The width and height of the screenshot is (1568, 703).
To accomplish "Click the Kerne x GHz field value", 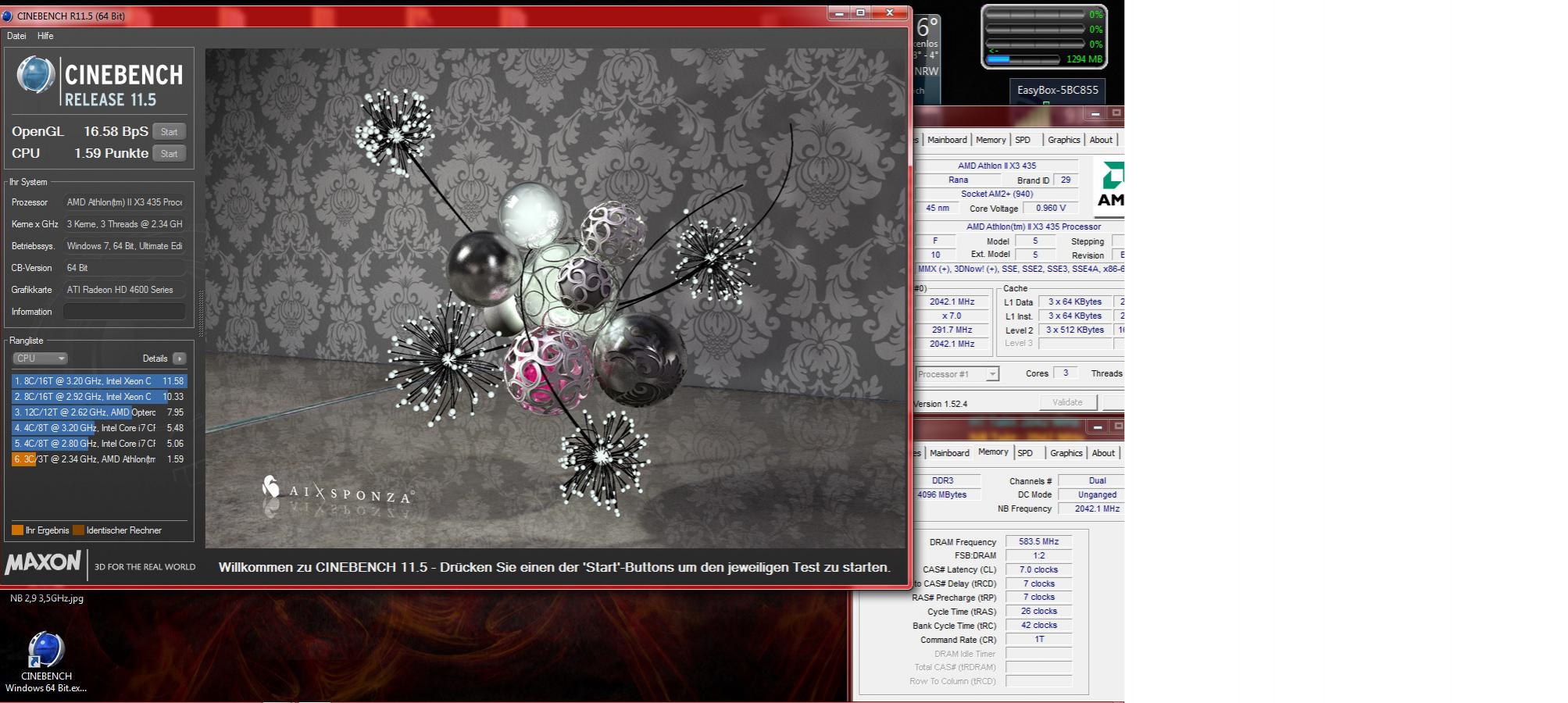I will (124, 224).
